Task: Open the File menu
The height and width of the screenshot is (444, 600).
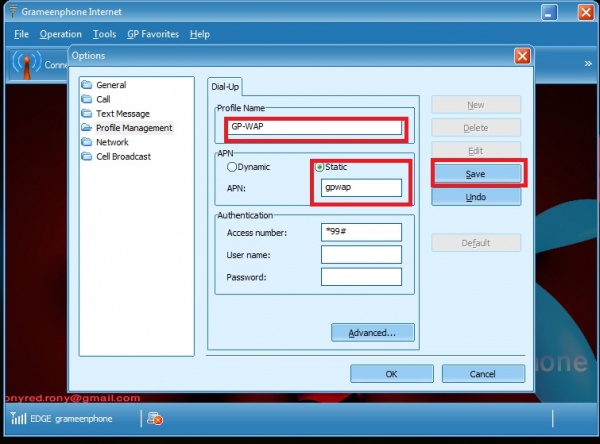Action: [21, 34]
